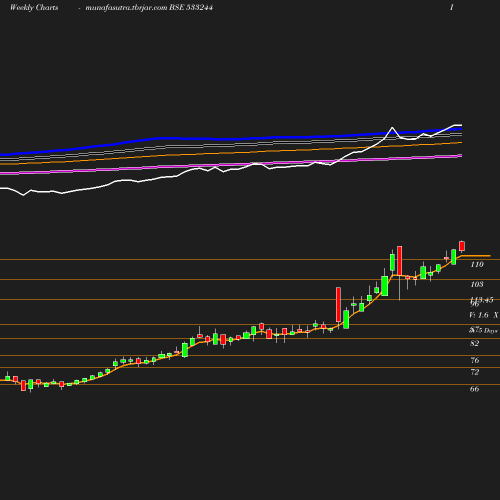
Task: Click the latest red candlestick at far right
Action: click(462, 246)
